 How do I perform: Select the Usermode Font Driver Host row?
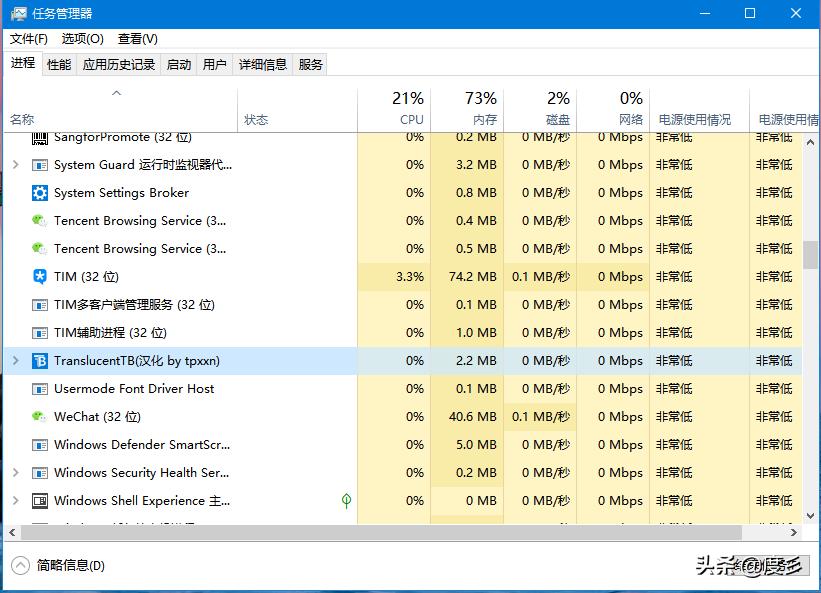coord(403,389)
